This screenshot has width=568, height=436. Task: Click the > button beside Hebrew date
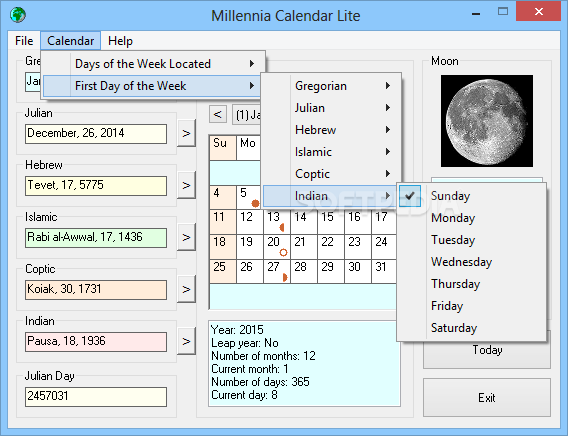(x=186, y=185)
